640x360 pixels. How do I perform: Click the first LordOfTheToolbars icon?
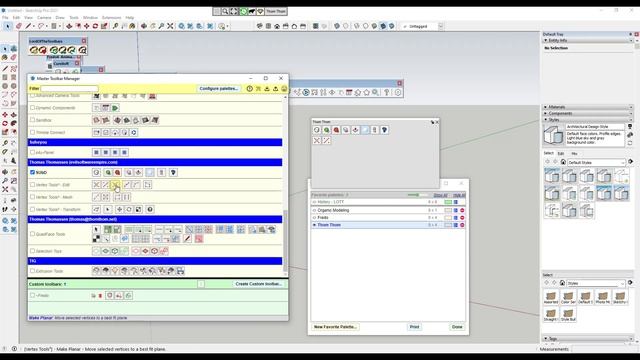point(33,50)
